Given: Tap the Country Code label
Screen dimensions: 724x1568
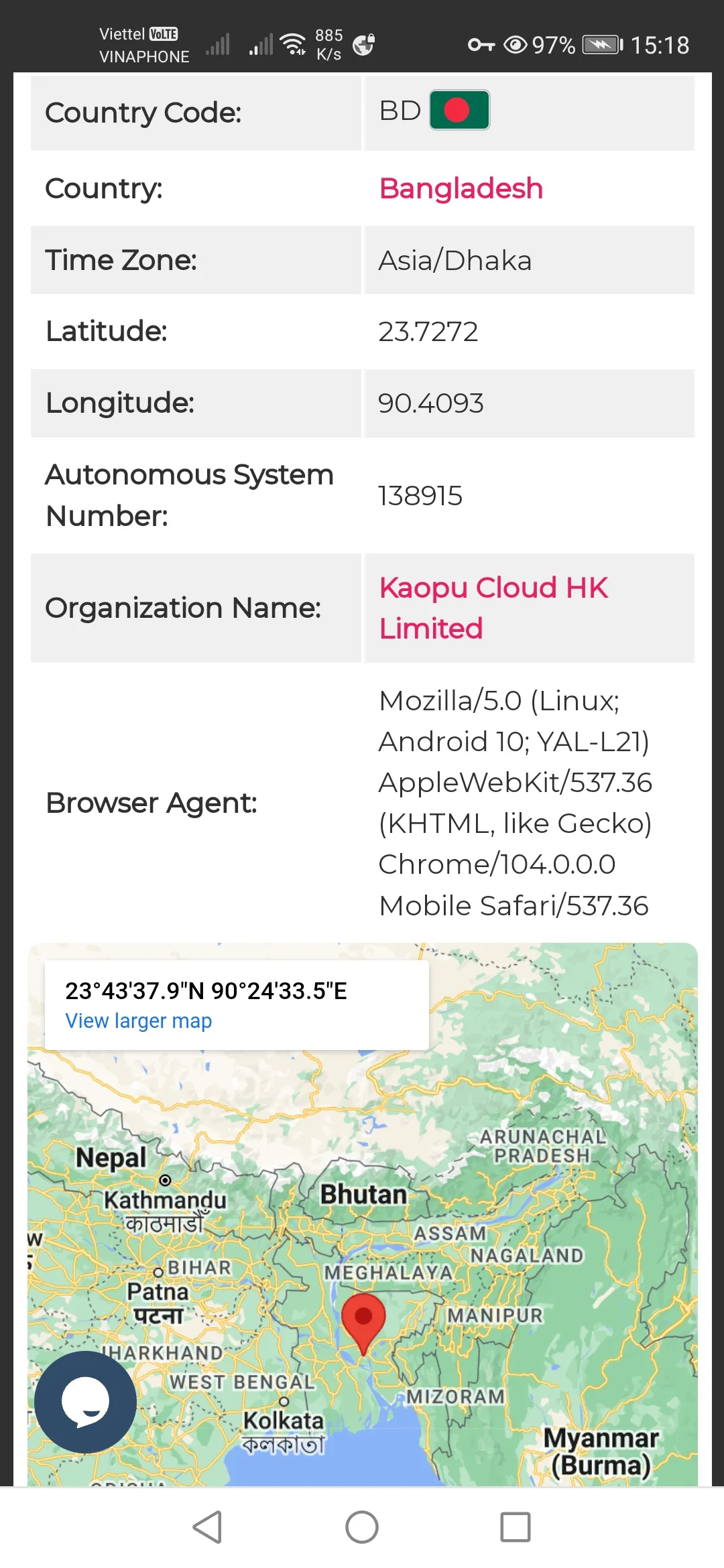Looking at the screenshot, I should pyautogui.click(x=143, y=113).
